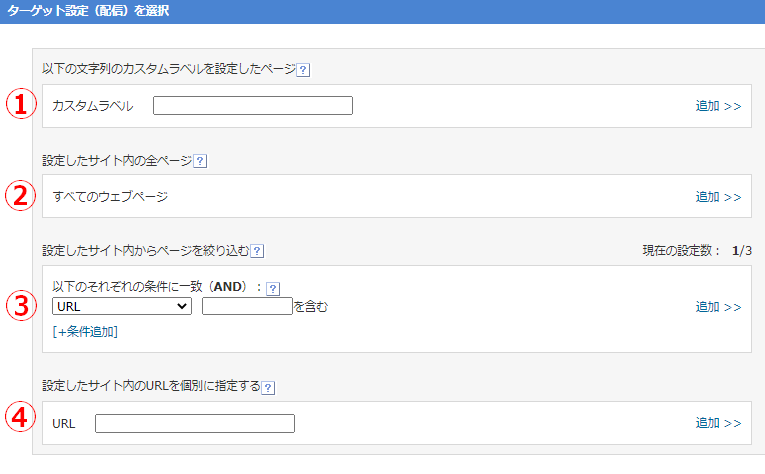Click help icon next to 設定したサイト内の全ページ

(200, 160)
